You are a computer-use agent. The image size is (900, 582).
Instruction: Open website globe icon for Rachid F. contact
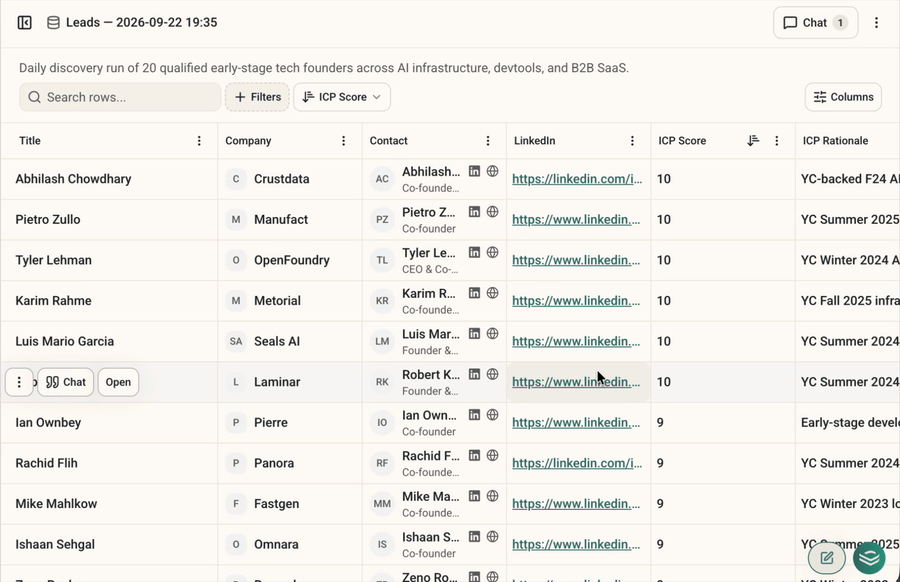[x=492, y=456]
